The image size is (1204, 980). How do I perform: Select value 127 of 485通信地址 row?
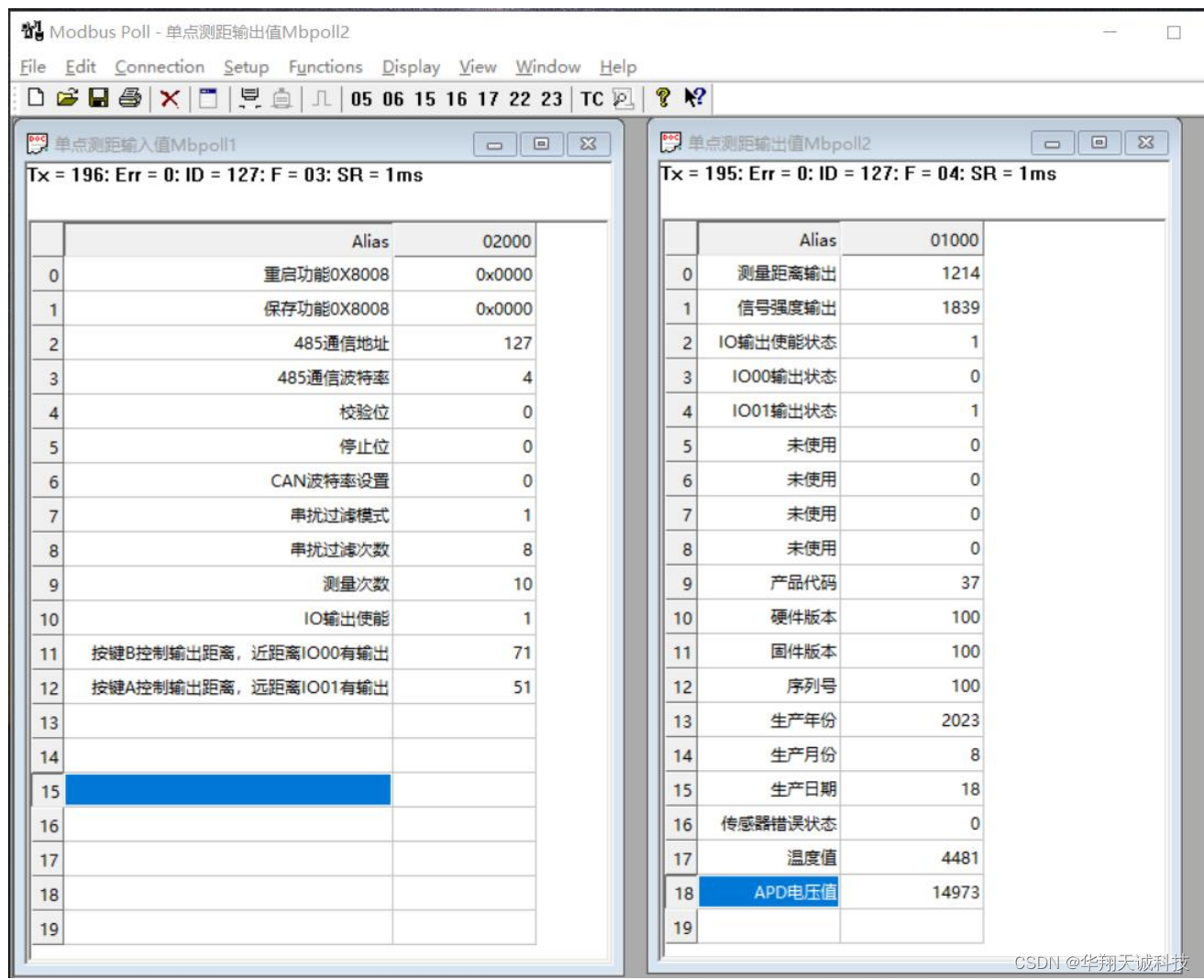pos(464,343)
